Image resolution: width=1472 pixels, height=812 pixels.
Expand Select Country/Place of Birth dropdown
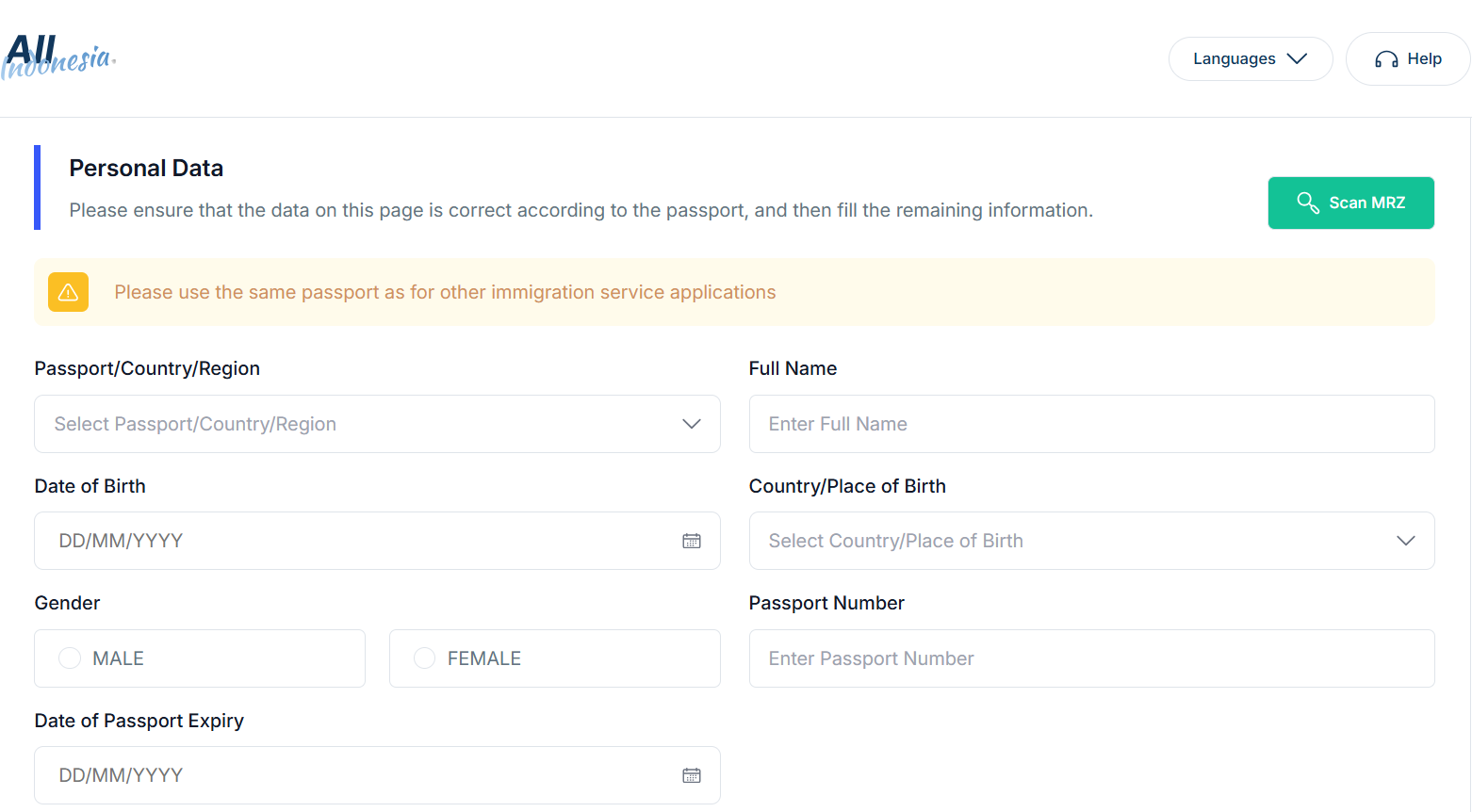[x=1091, y=541]
